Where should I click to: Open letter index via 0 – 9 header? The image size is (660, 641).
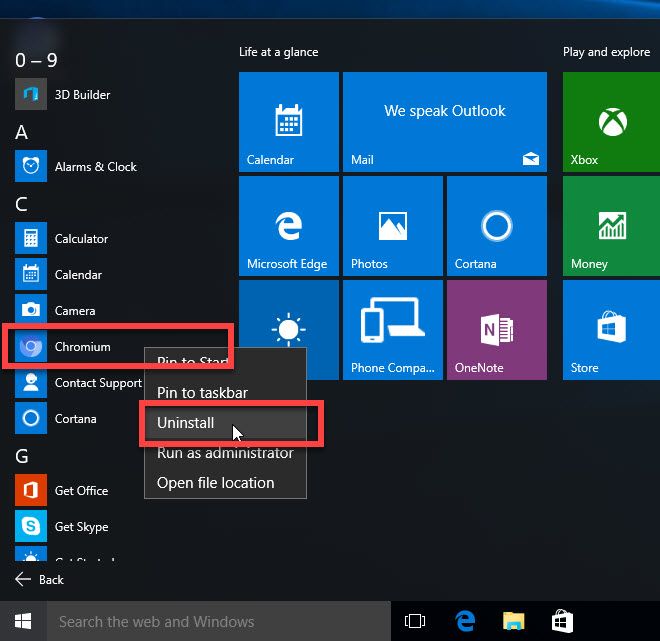coord(36,60)
